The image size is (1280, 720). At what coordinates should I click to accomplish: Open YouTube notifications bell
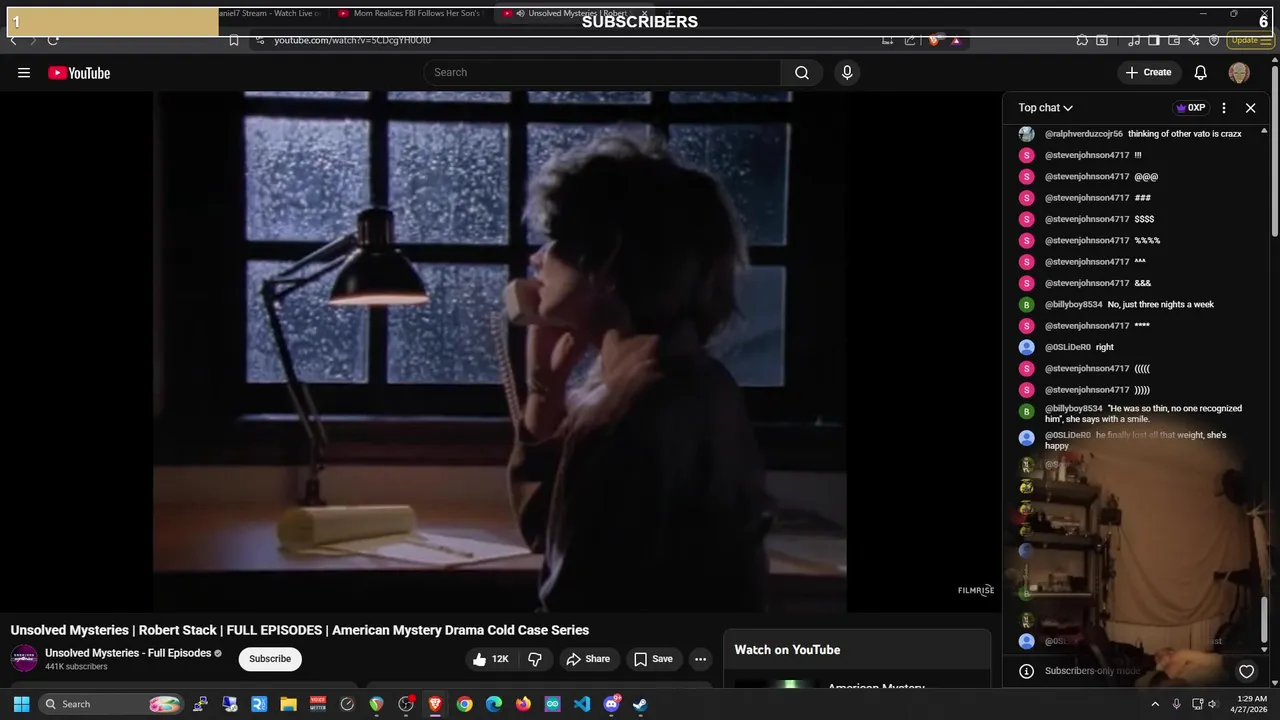coord(1201,72)
